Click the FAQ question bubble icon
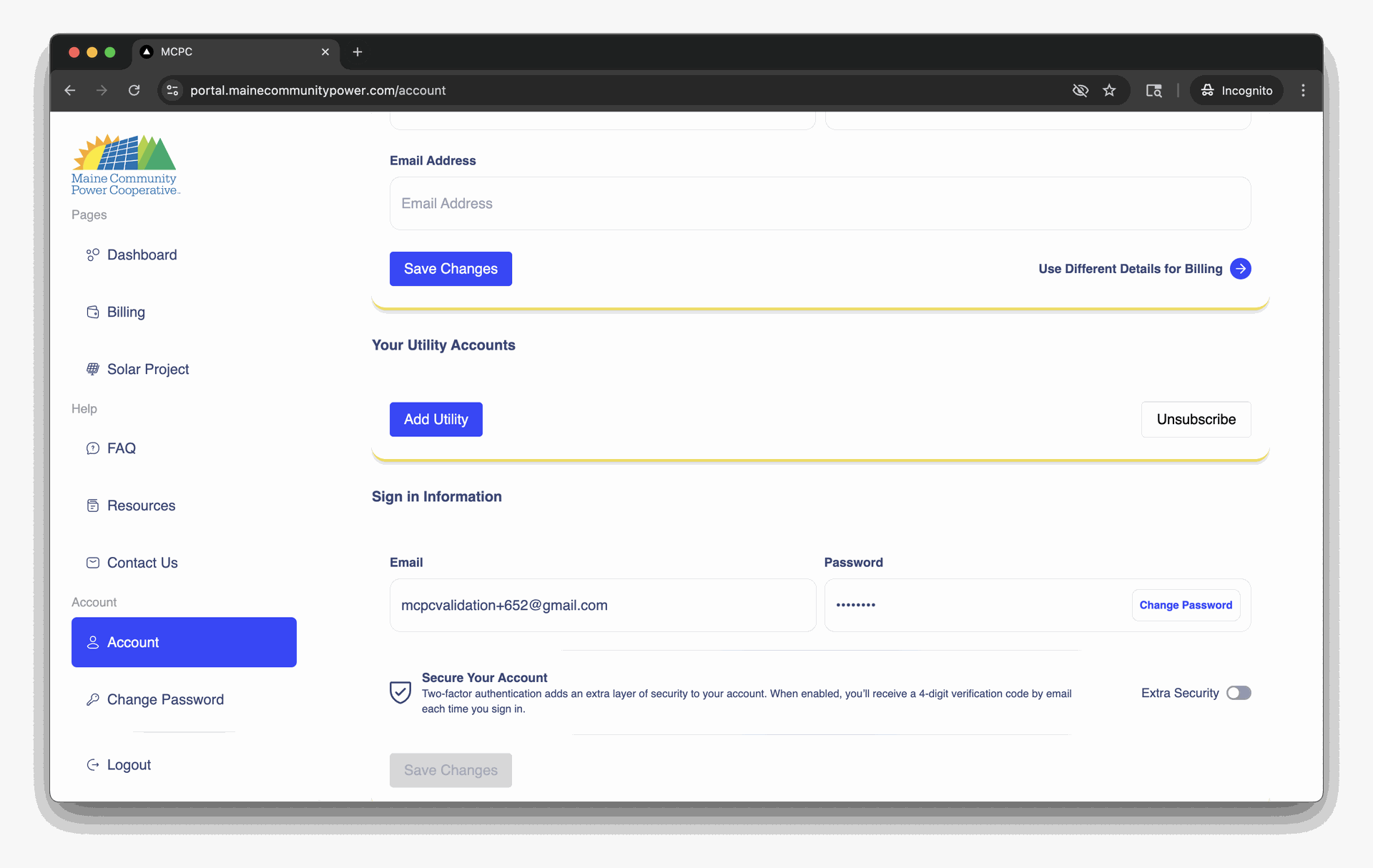This screenshot has width=1373, height=868. (93, 448)
